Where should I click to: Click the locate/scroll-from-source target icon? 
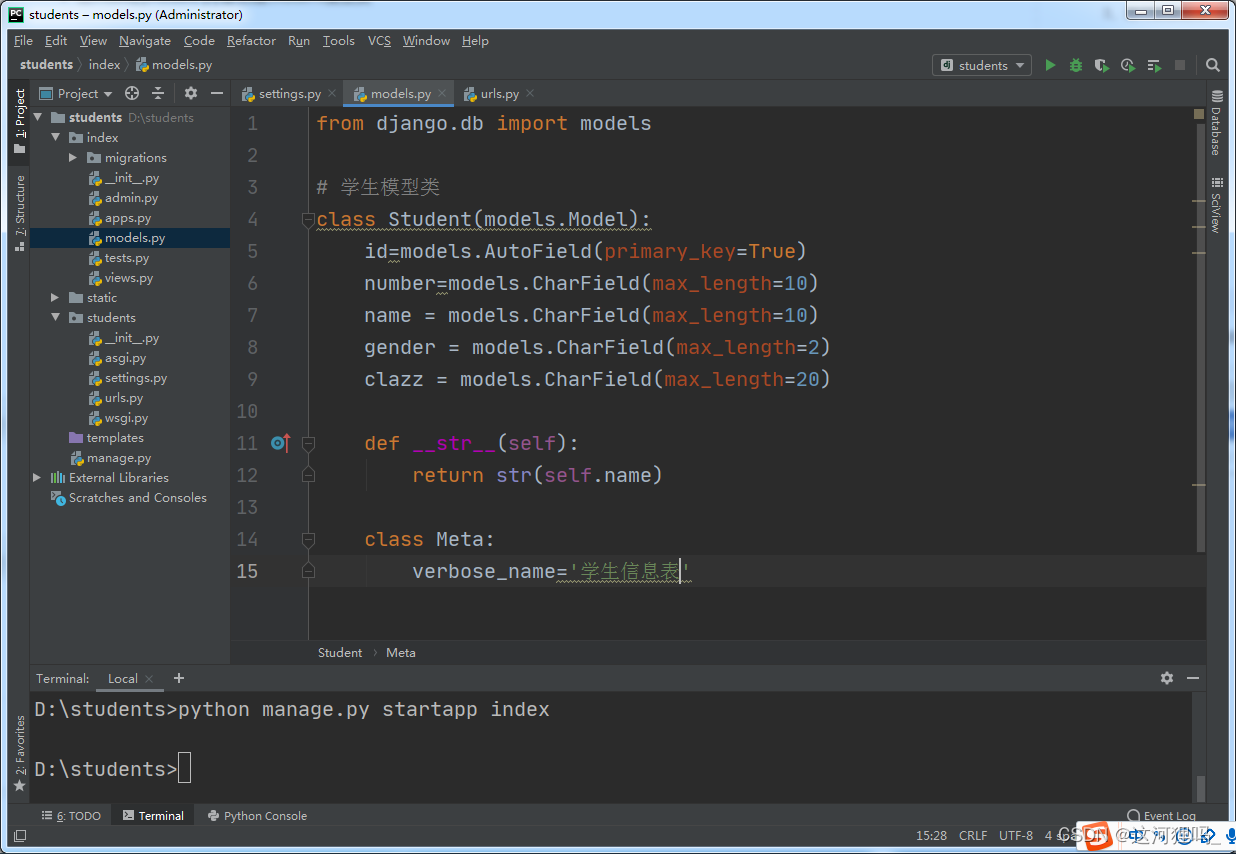(132, 93)
